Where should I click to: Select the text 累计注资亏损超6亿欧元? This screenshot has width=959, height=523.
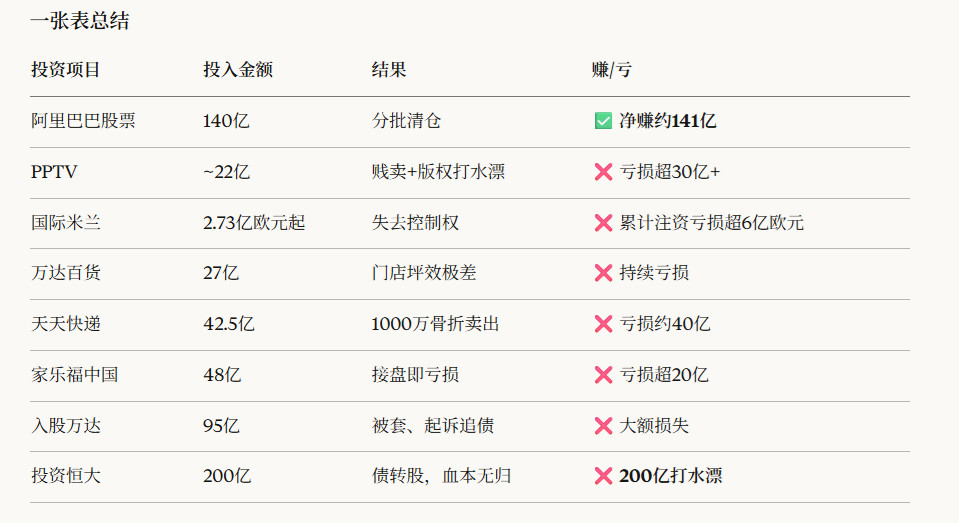click(711, 223)
